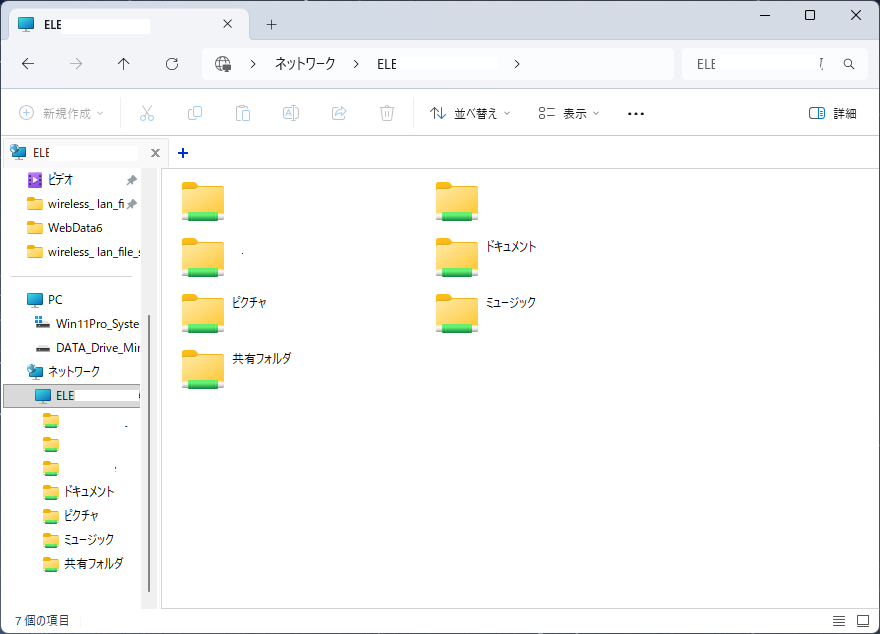The height and width of the screenshot is (634, 880).
Task: Expand chevron after ネットワーク in address bar
Action: (x=356, y=64)
